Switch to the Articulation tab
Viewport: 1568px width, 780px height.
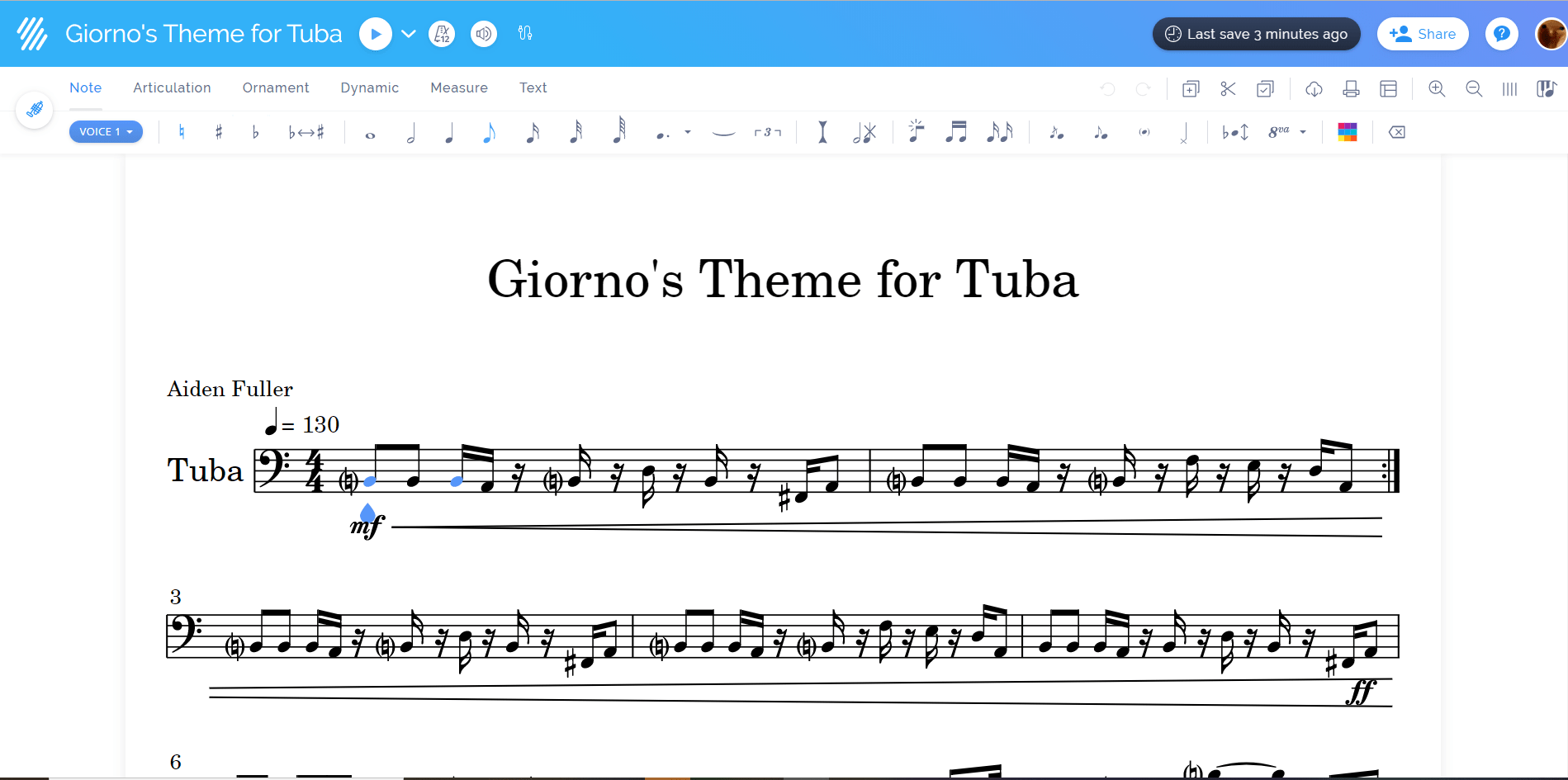click(172, 87)
